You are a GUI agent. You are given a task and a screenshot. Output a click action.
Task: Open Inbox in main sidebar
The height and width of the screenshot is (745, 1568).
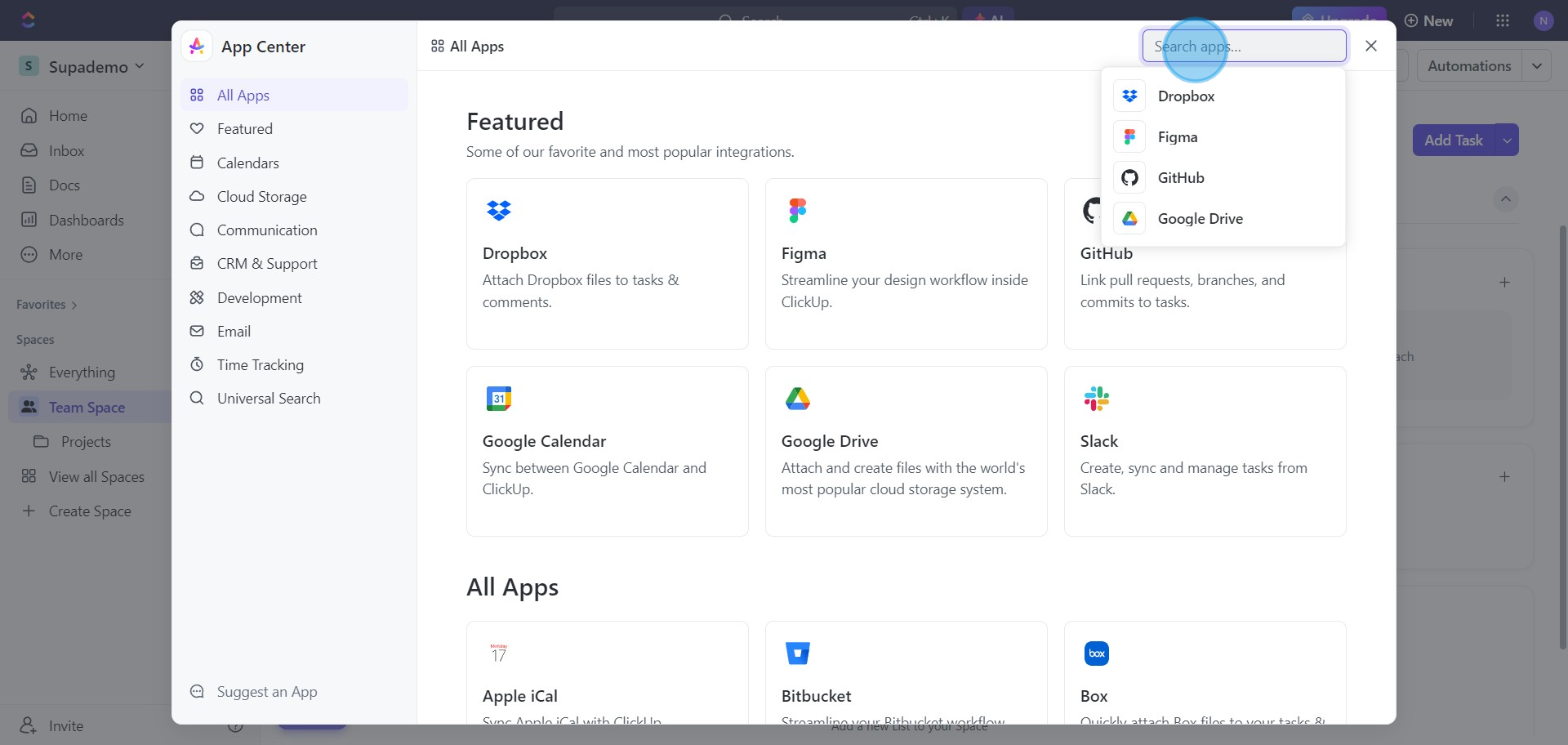(x=52, y=151)
